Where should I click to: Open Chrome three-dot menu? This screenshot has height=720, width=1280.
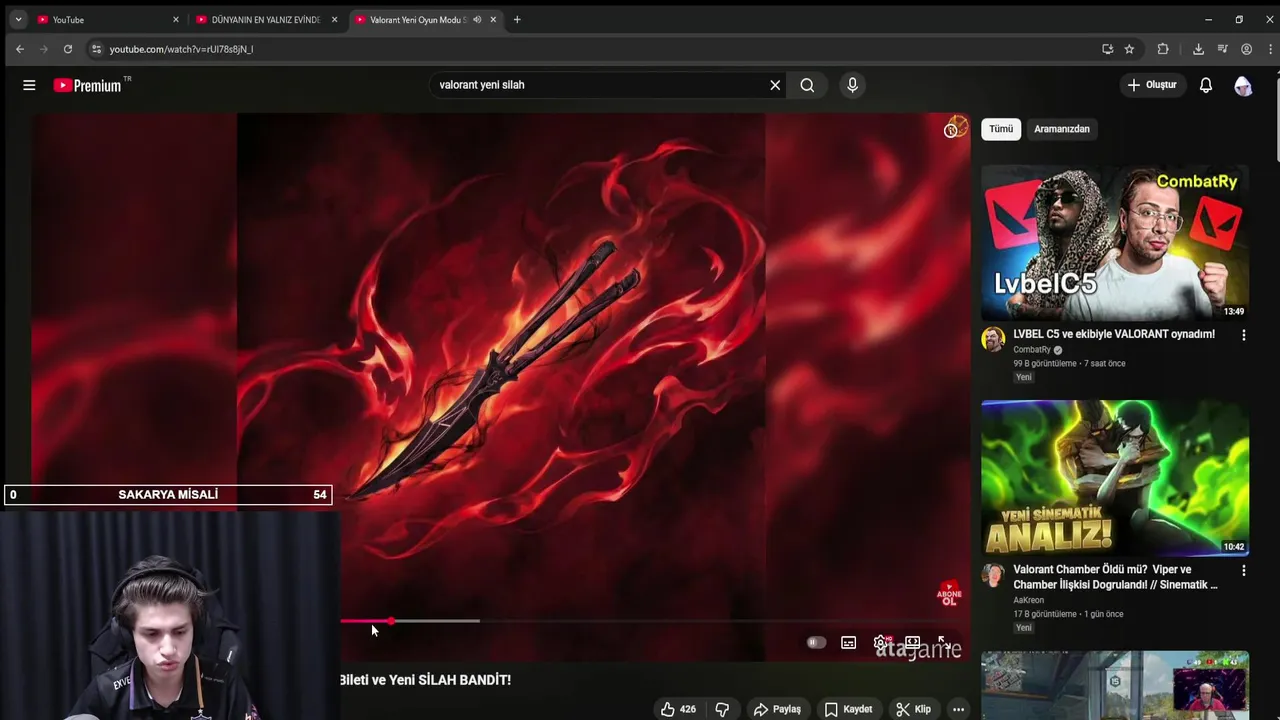[x=1270, y=49]
